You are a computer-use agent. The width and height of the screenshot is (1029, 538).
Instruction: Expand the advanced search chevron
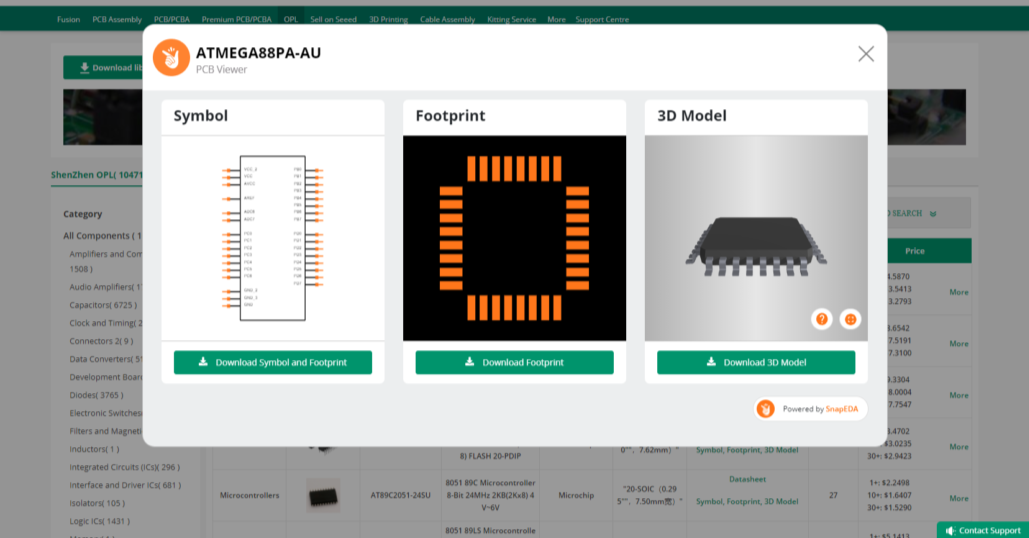(x=932, y=213)
